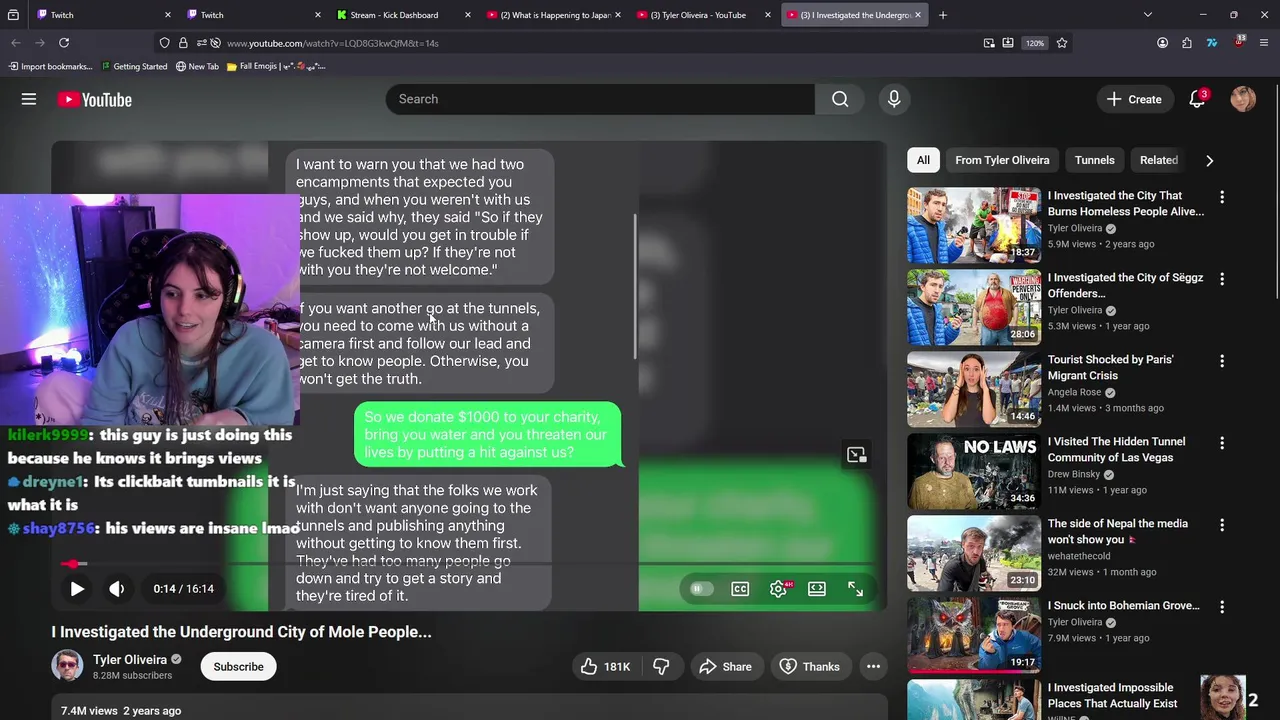Start voice search with microphone icon

(894, 99)
